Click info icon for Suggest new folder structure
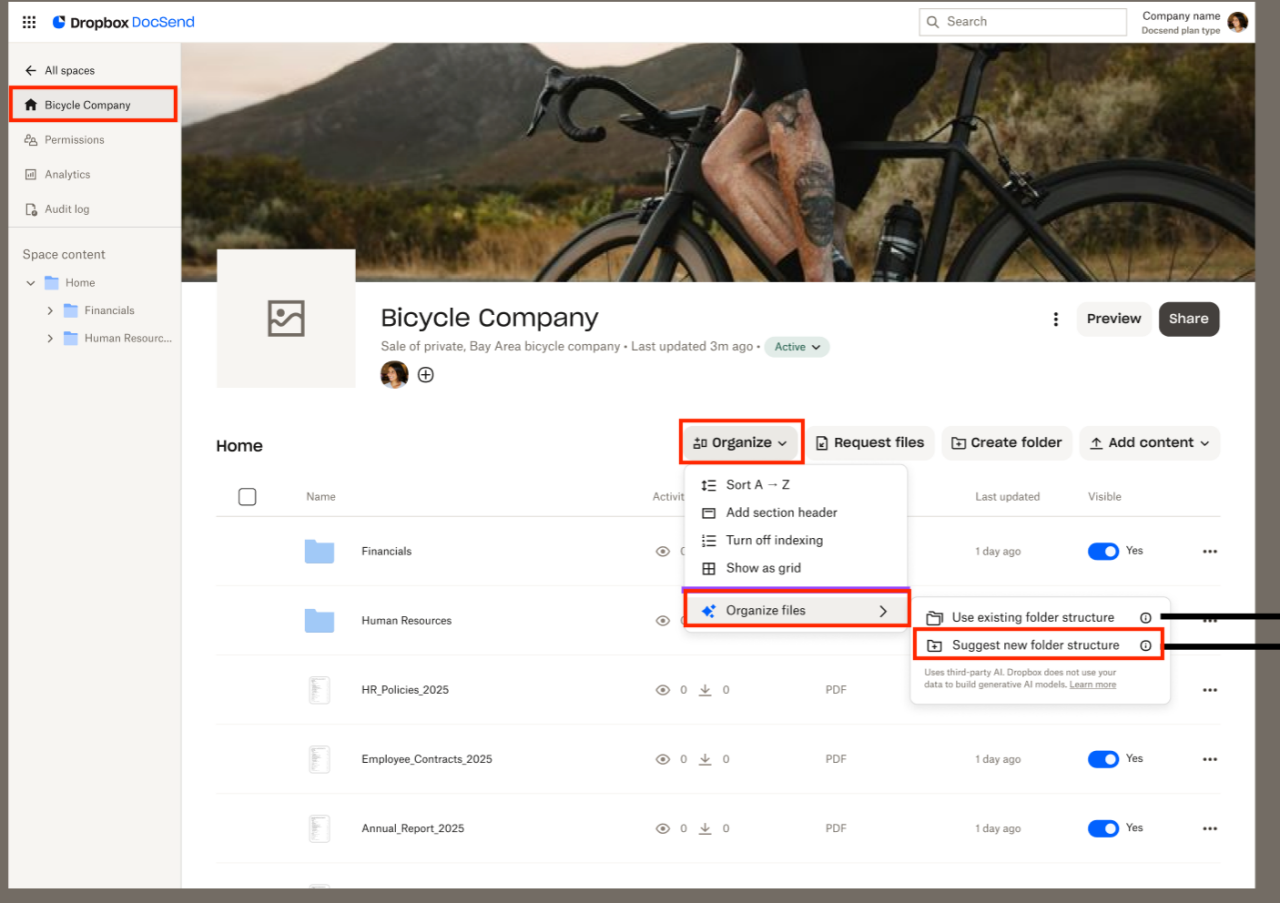Viewport: 1280px width, 903px height. tap(1146, 646)
